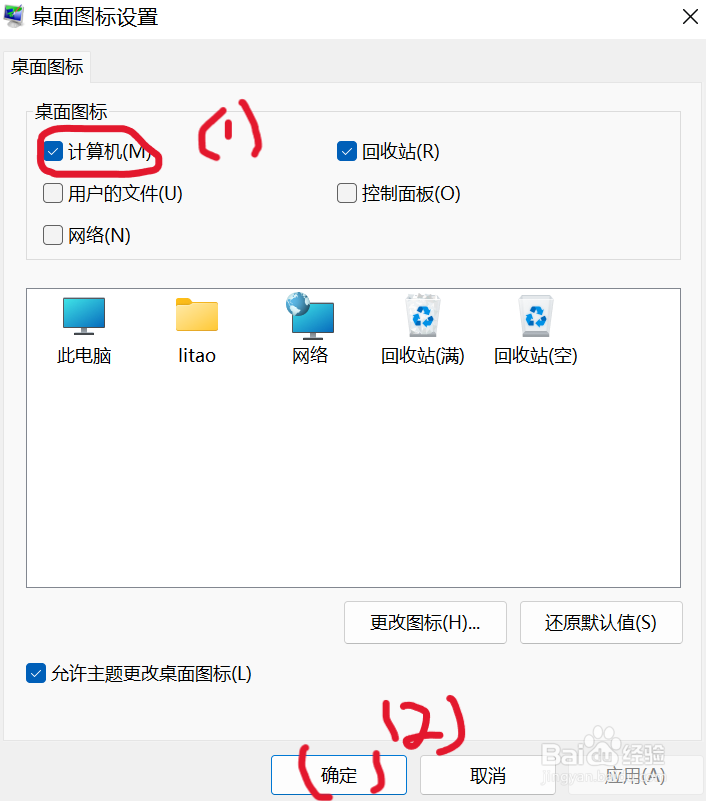Click the 还原默认值(S) button
Image resolution: width=706 pixels, height=801 pixels.
tap(601, 622)
